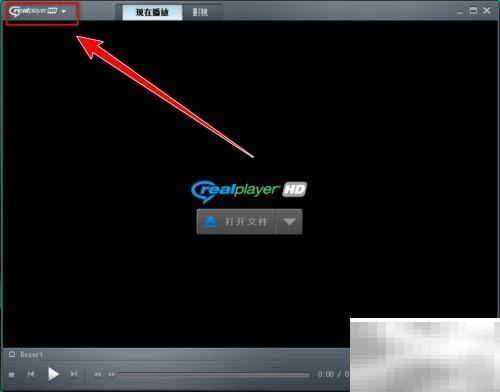Click the rewind button
Image resolution: width=500 pixels, height=392 pixels.
pyautogui.click(x=98, y=375)
